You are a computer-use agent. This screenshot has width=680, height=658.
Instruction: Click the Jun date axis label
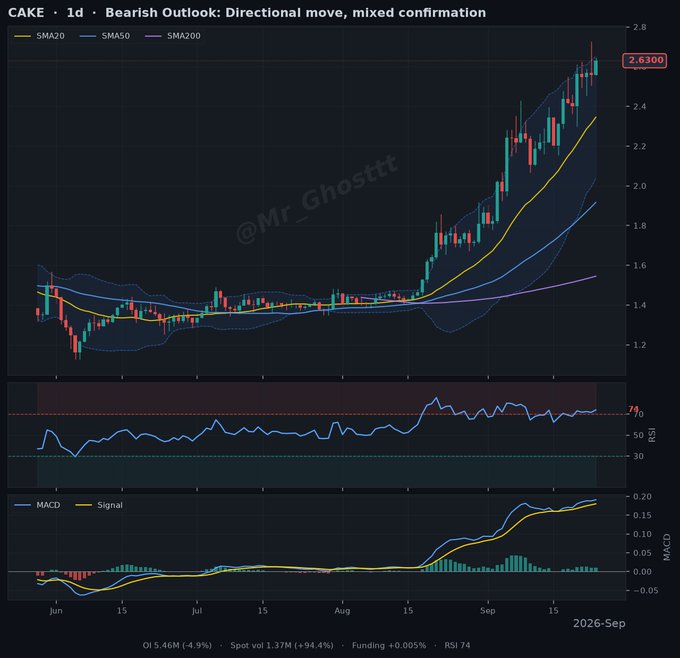(x=56, y=611)
